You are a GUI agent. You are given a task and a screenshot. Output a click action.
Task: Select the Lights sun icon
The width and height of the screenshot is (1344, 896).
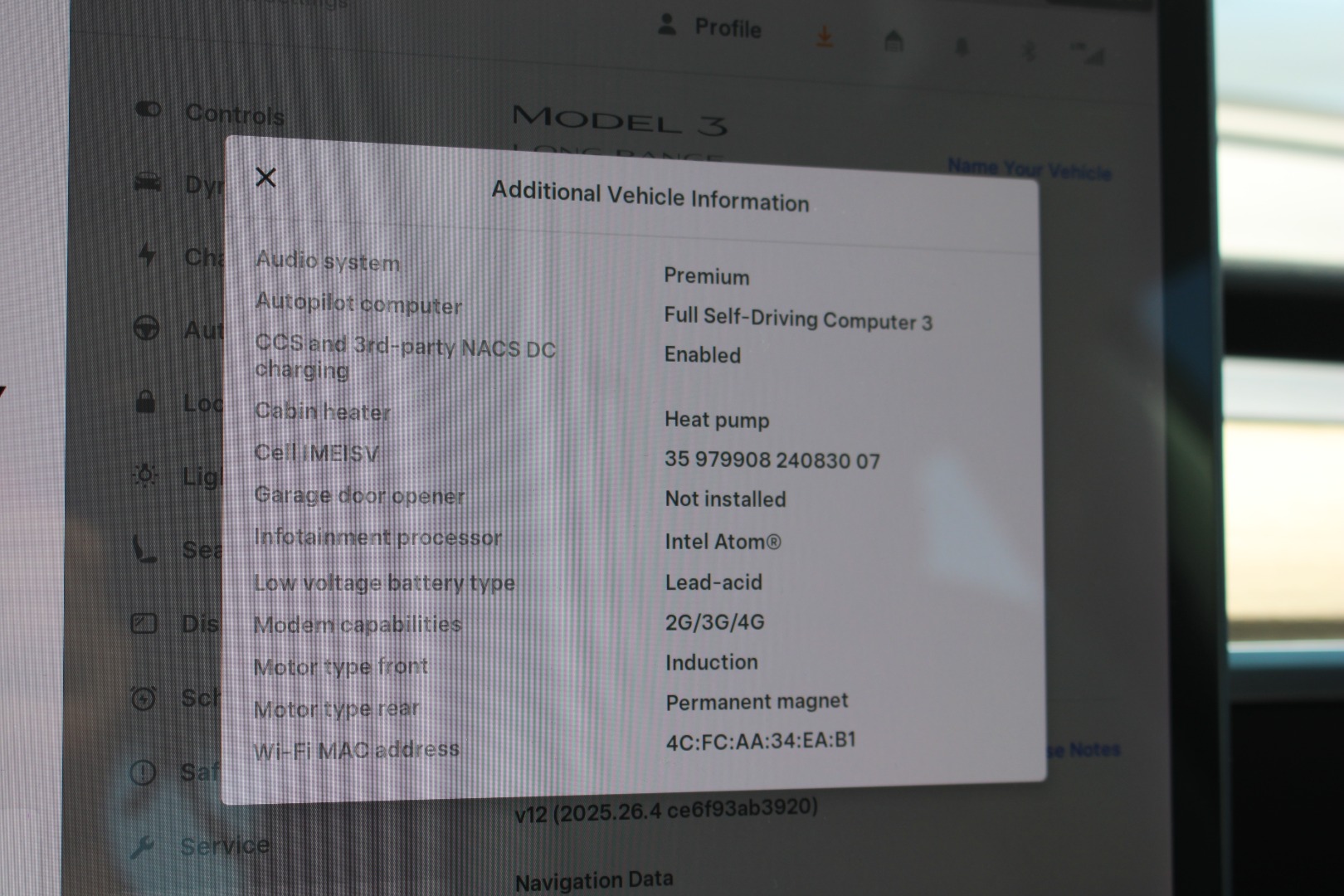coord(145,475)
